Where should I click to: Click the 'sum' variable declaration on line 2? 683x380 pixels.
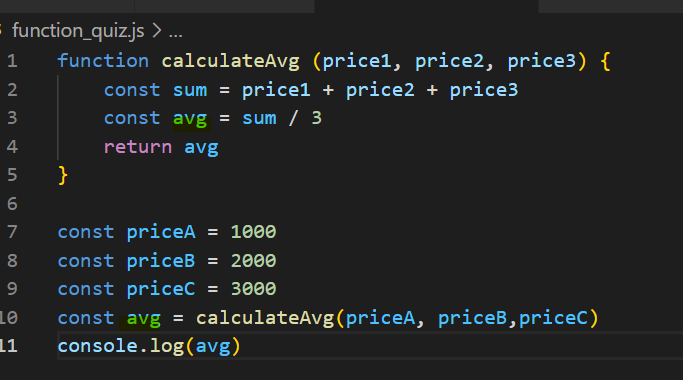coord(190,90)
